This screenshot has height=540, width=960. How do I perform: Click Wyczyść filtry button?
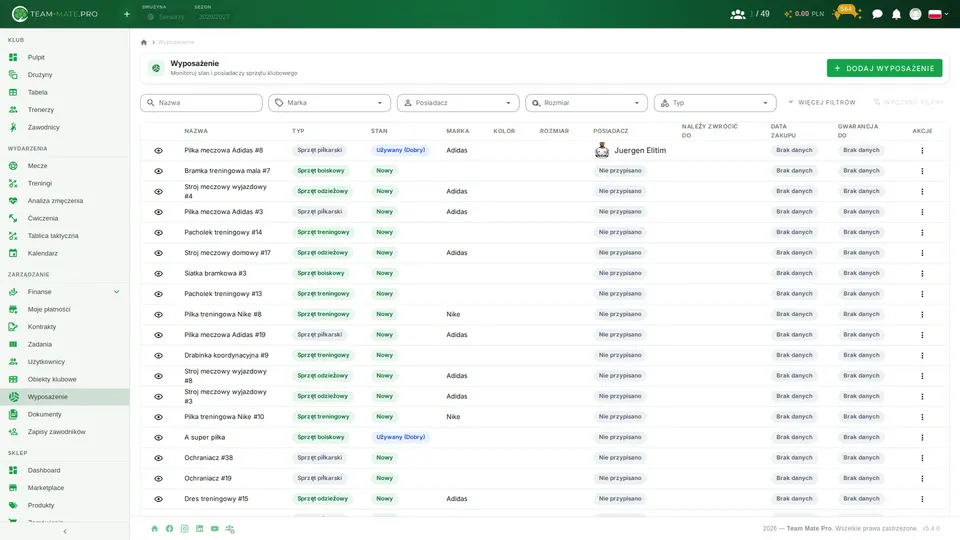(909, 102)
